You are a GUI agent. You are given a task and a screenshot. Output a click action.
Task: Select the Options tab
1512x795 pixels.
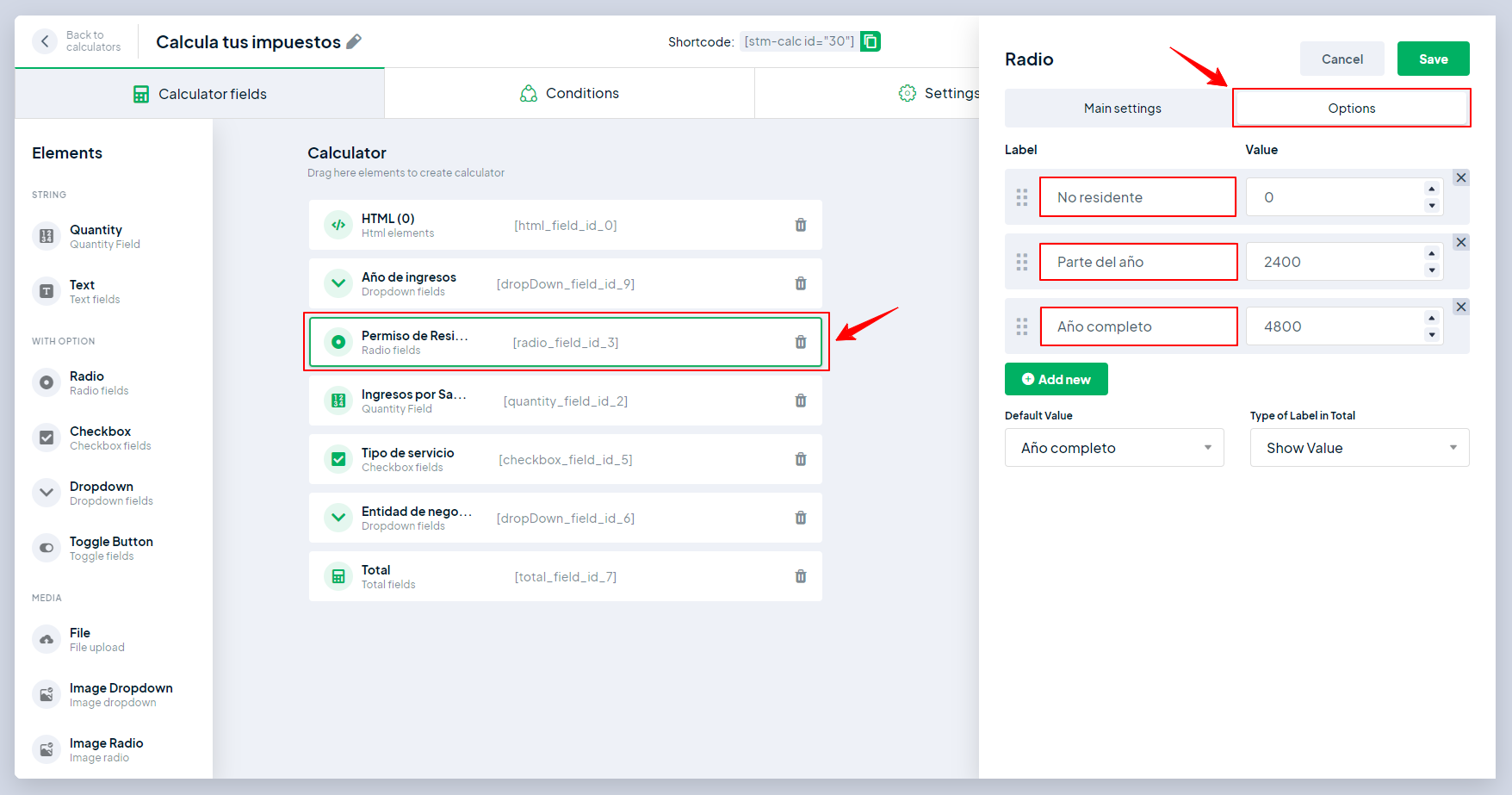[1351, 109]
